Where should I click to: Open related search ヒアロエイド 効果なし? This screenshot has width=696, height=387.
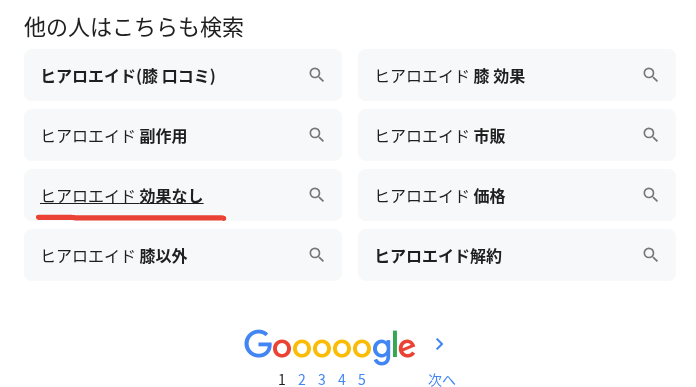point(183,195)
